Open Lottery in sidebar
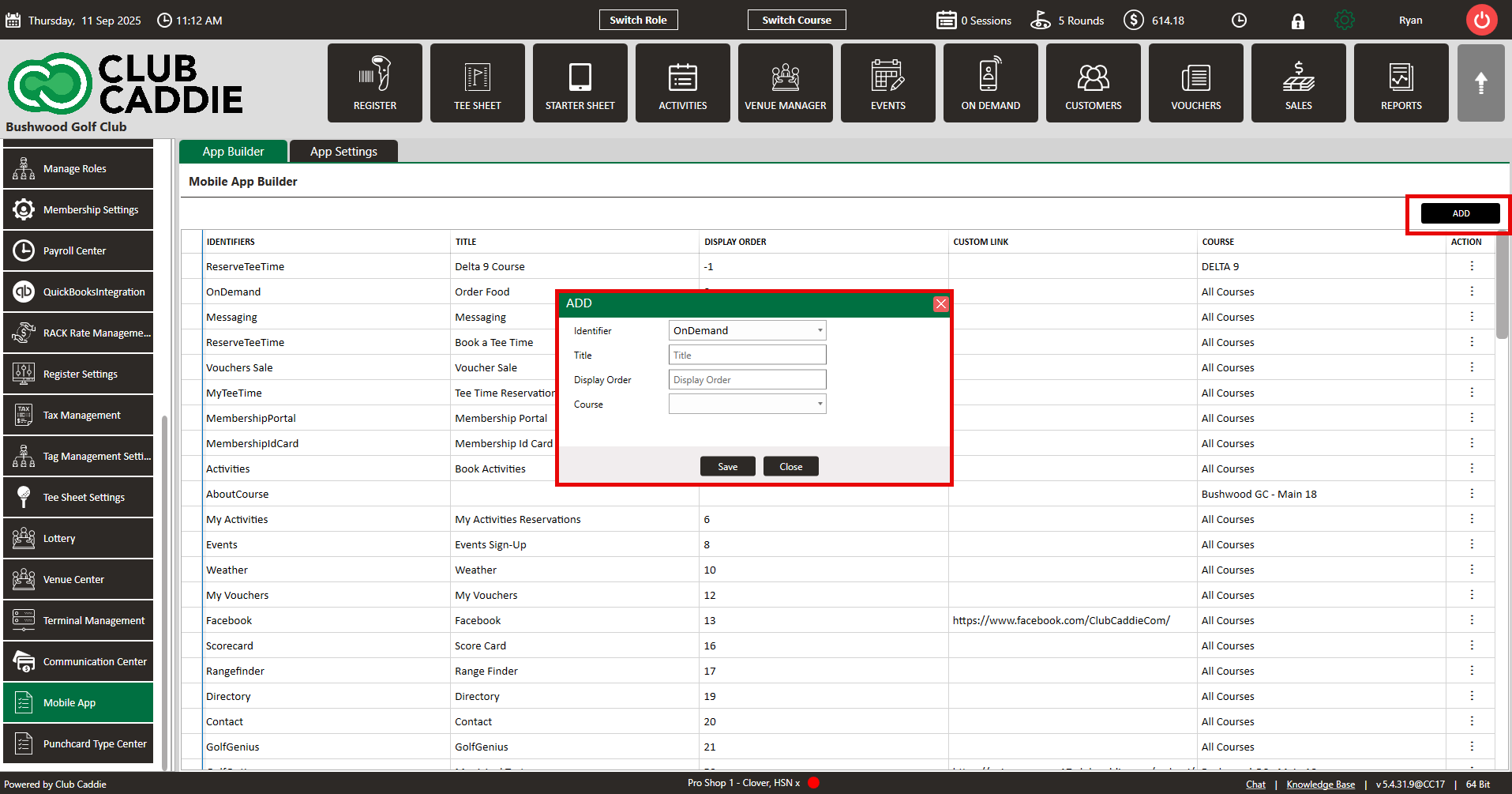Image resolution: width=1512 pixels, height=794 pixels. [x=78, y=538]
